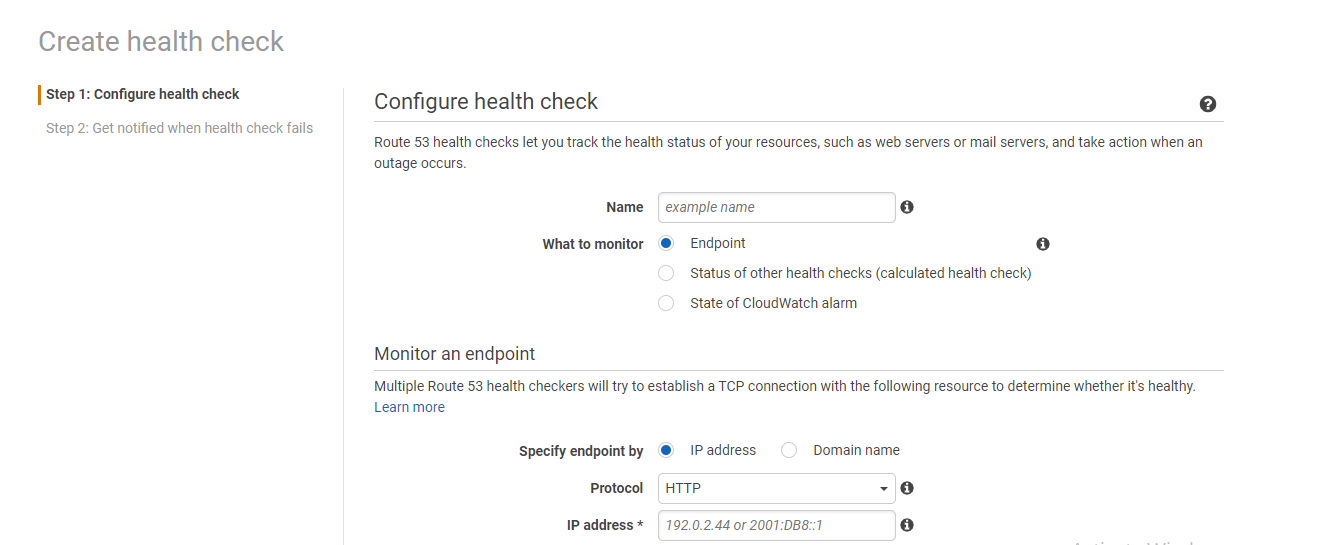Follow the Learn more link
This screenshot has height=545, width=1326.
tap(409, 407)
